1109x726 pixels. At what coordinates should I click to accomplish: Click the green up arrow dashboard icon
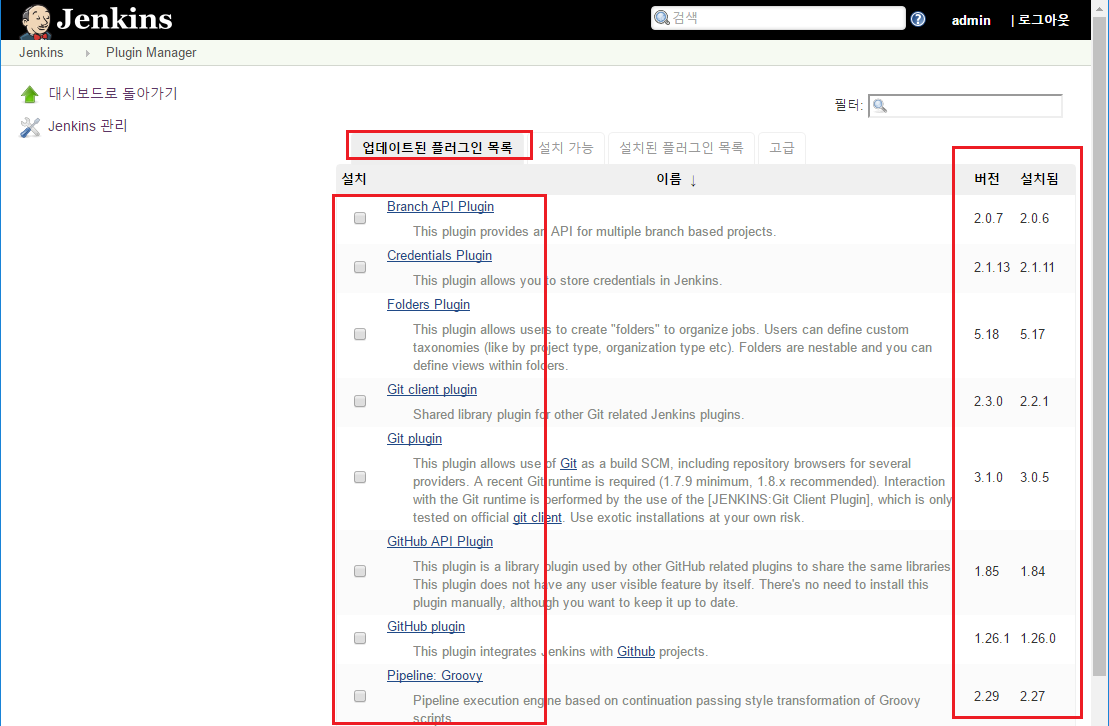pos(30,94)
